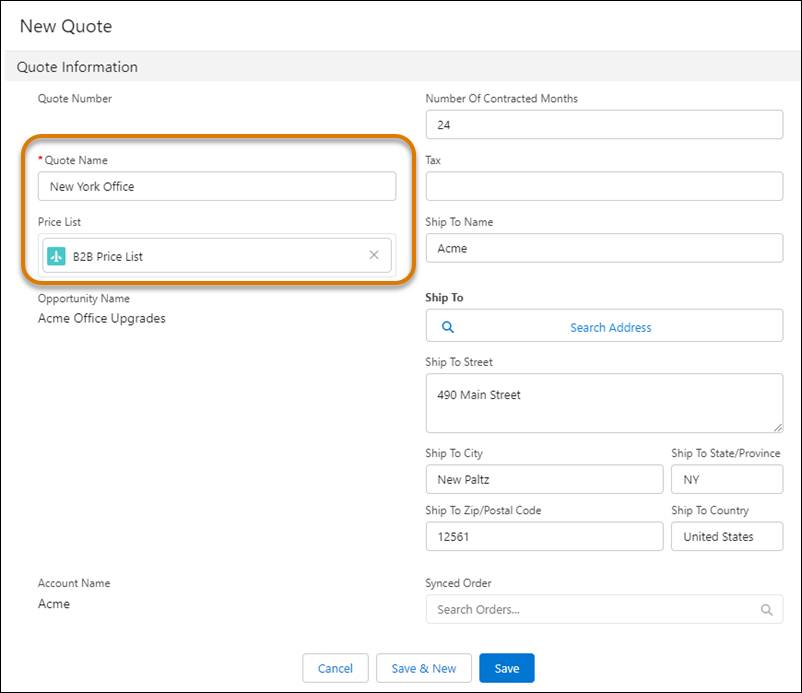The height and width of the screenshot is (693, 802).
Task: Click the empty Tax field
Action: pos(603,186)
